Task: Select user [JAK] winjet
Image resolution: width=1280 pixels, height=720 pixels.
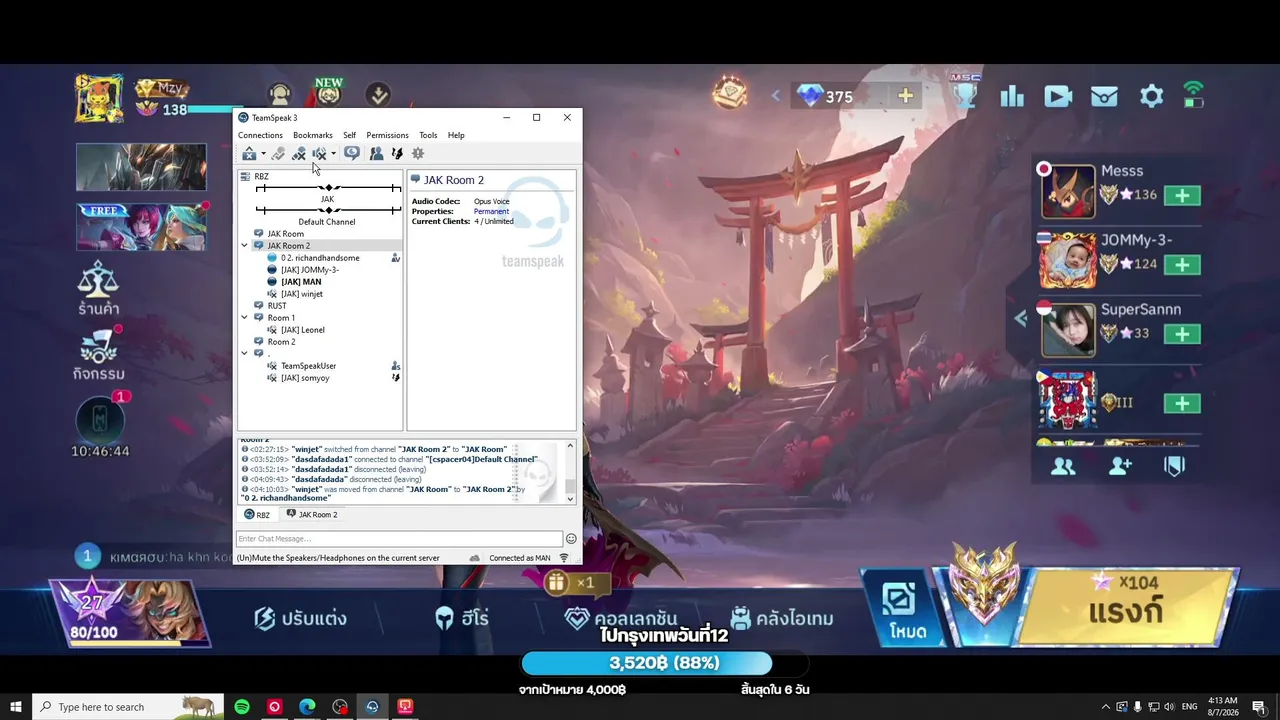Action: pos(301,294)
